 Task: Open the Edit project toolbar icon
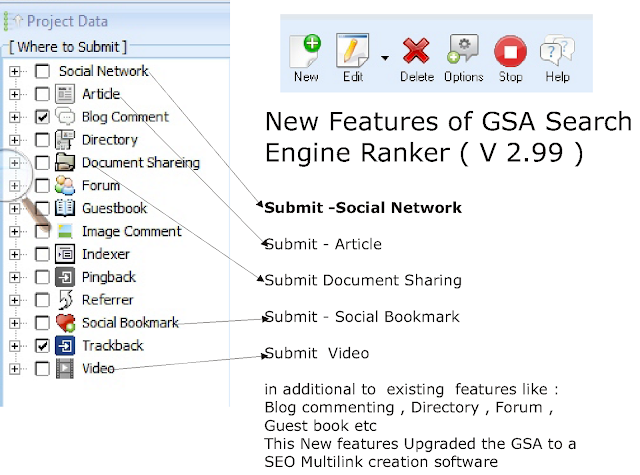point(352,51)
